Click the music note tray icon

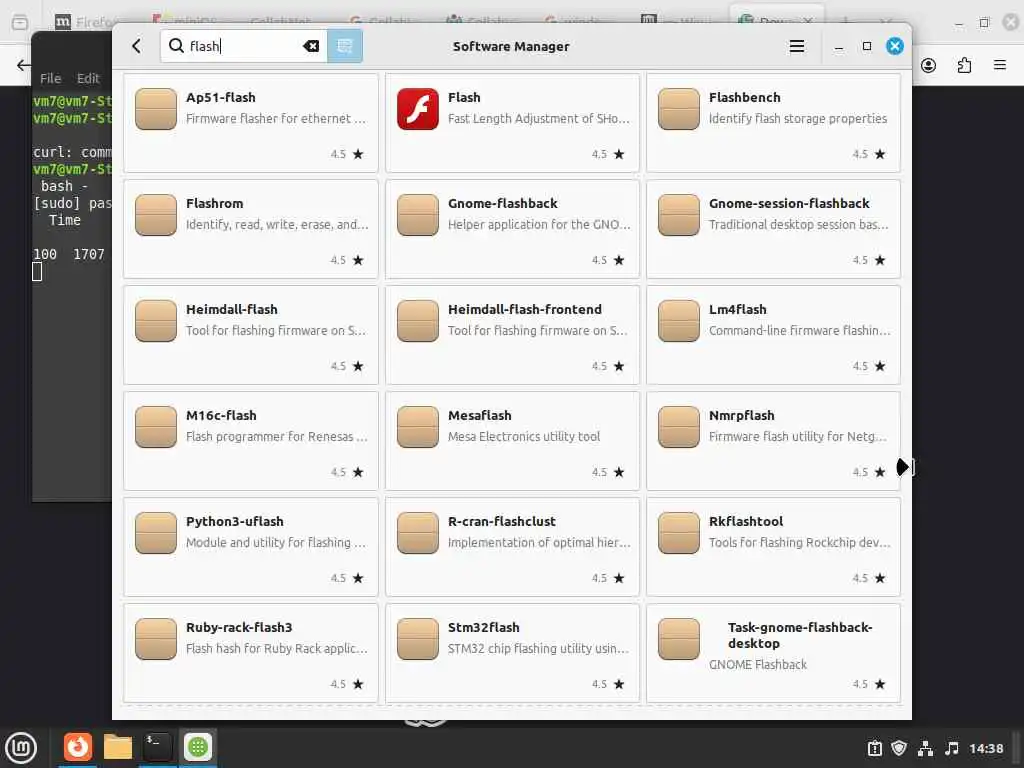pos(952,748)
